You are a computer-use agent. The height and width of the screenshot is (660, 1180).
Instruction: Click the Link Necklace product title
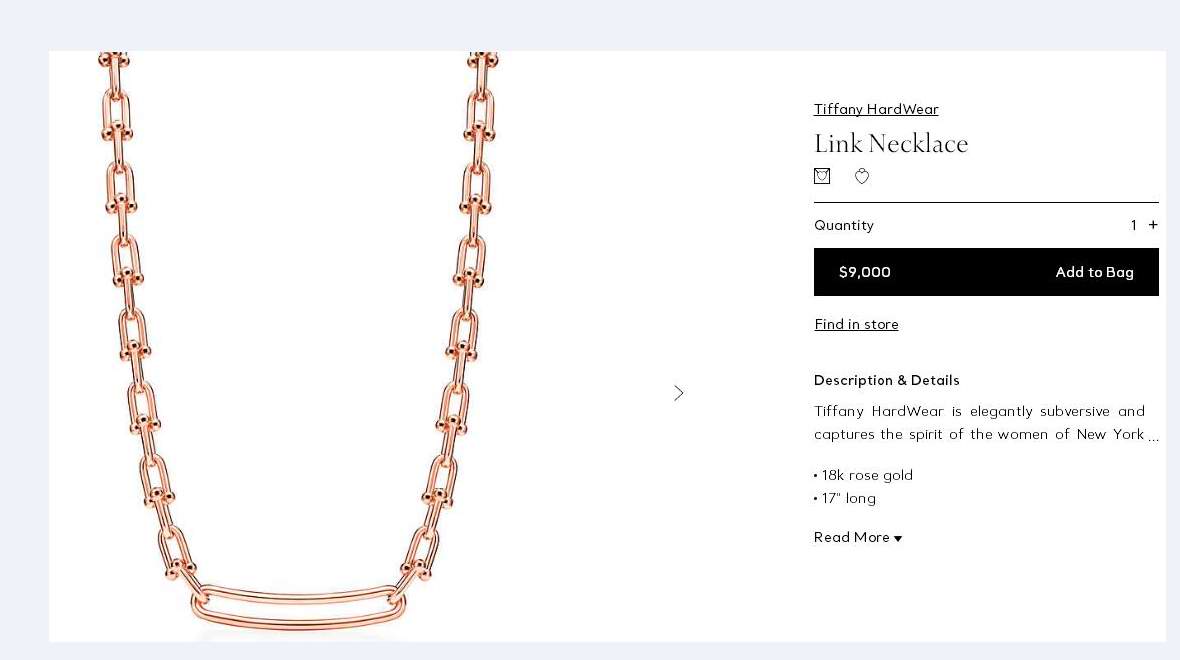click(x=891, y=143)
